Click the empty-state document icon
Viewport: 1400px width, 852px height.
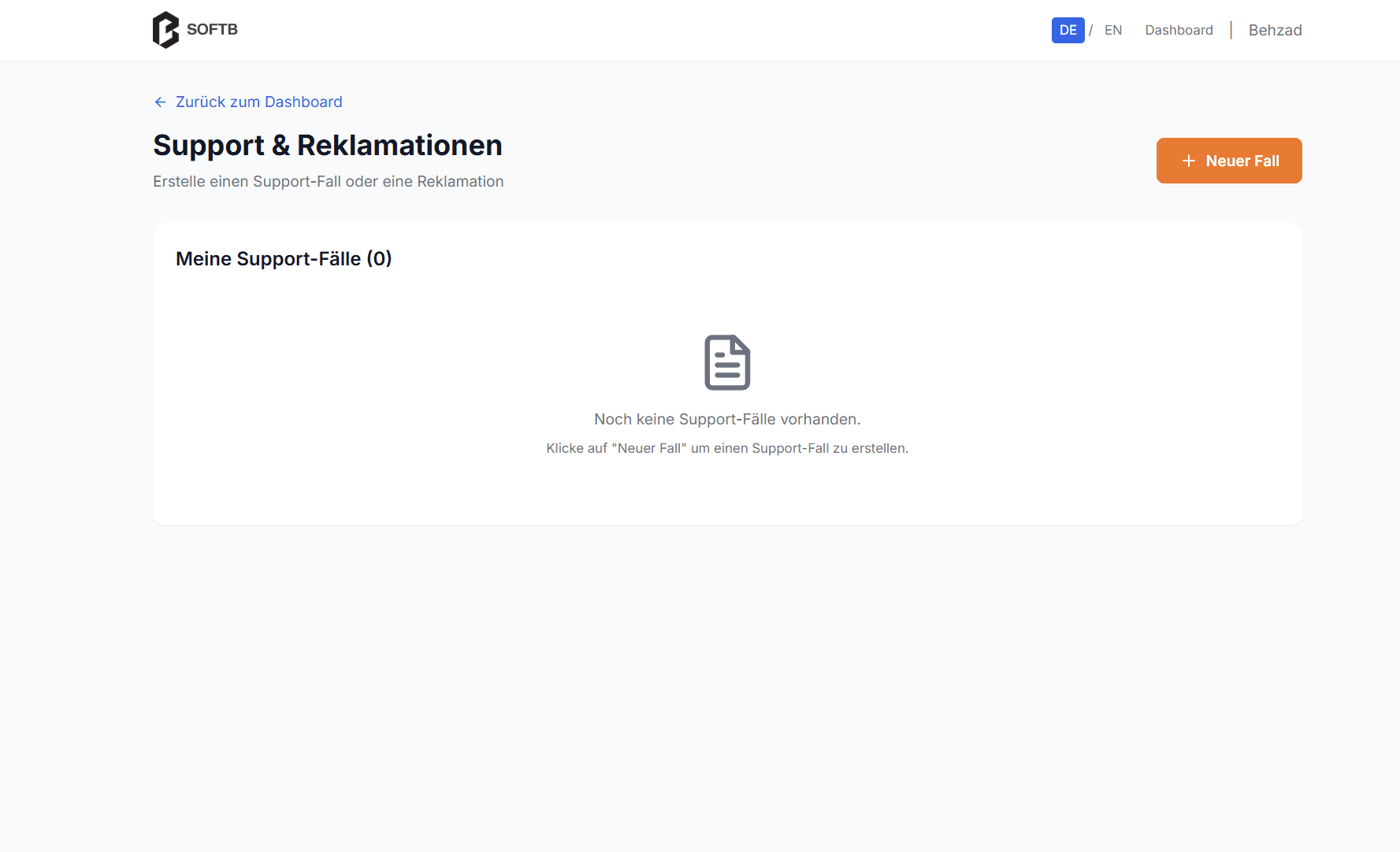(726, 362)
